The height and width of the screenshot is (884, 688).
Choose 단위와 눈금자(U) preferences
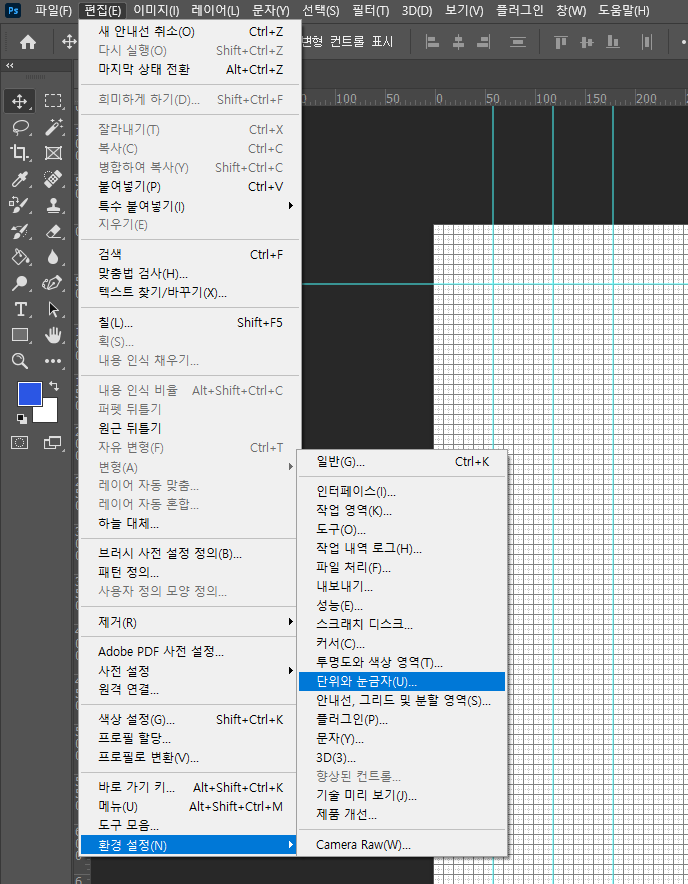402,681
